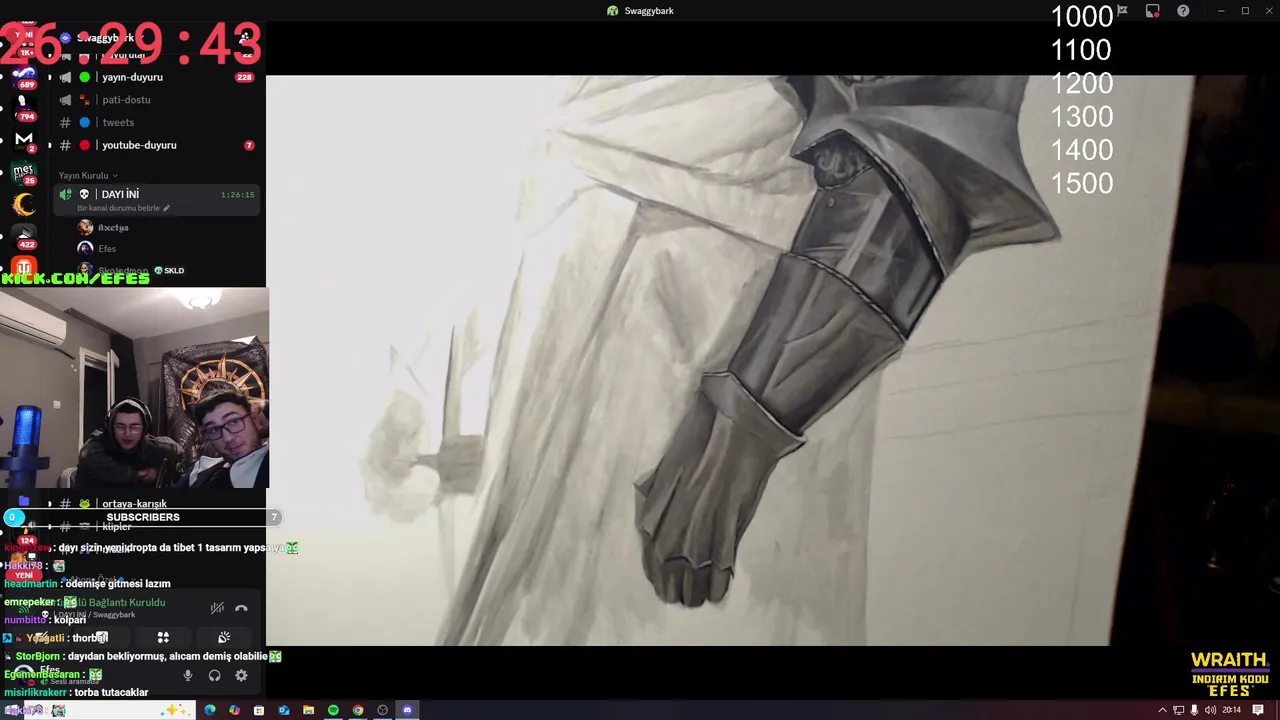This screenshot has width=1280, height=720.
Task: Open Discord help question mark icon
Action: (x=1183, y=11)
